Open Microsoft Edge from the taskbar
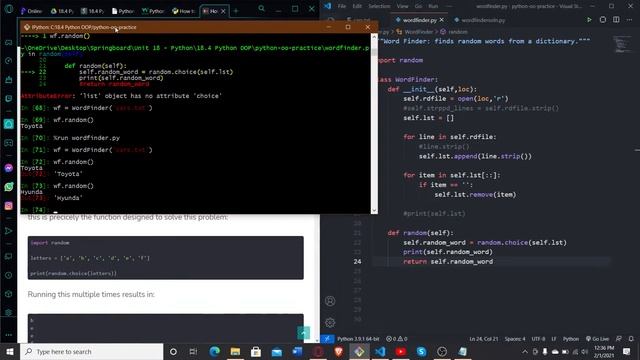This screenshot has width=640, height=360. tap(215, 351)
